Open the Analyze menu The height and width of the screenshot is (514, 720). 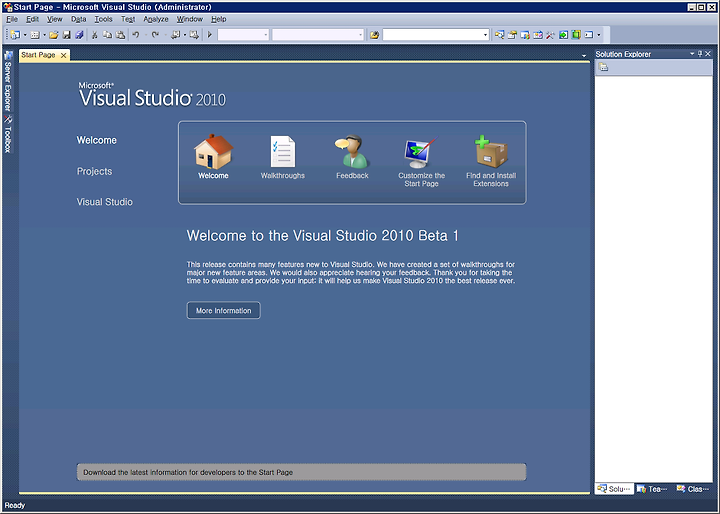click(156, 19)
